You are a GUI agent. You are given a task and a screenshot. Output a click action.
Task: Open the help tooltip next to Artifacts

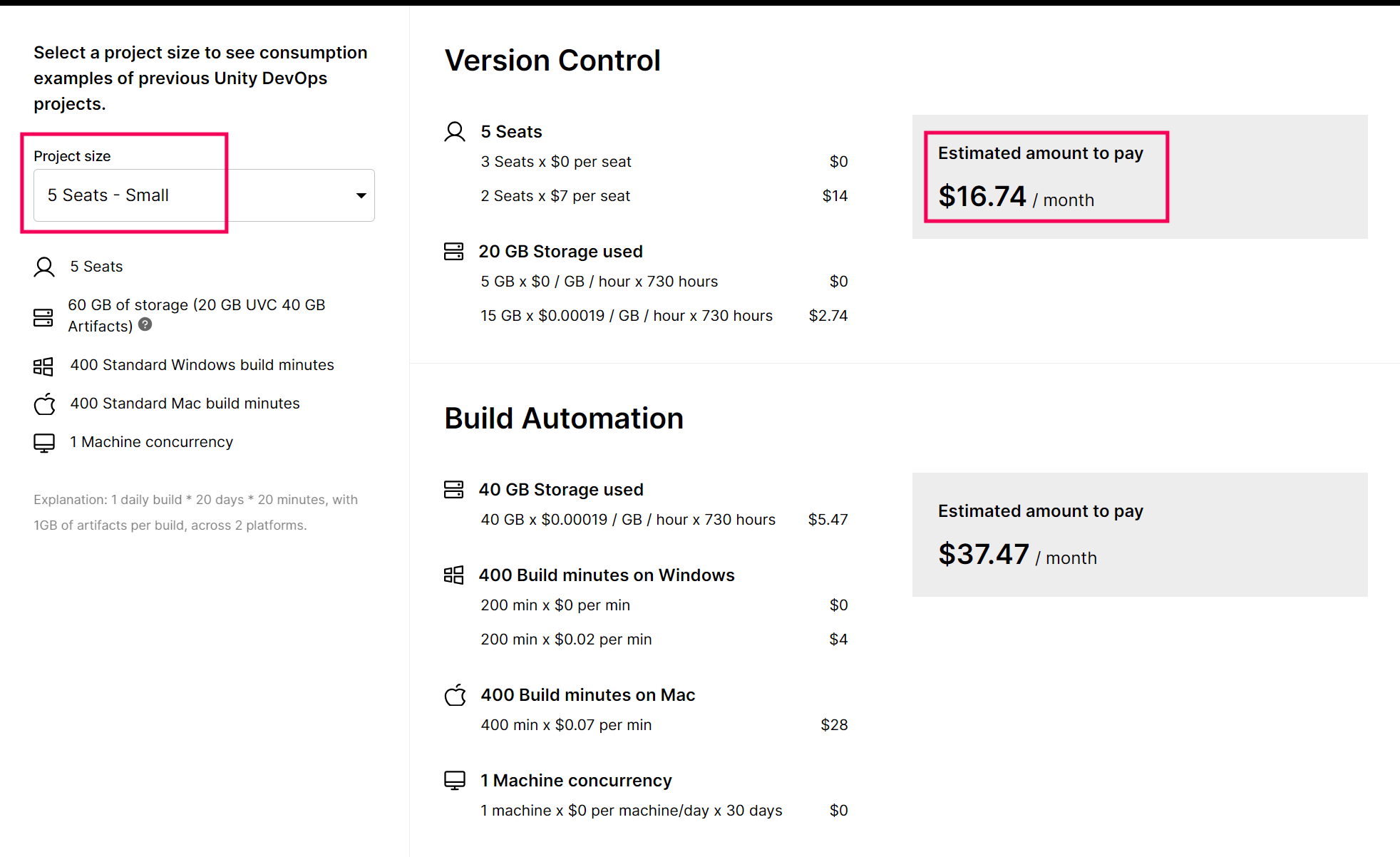145,325
